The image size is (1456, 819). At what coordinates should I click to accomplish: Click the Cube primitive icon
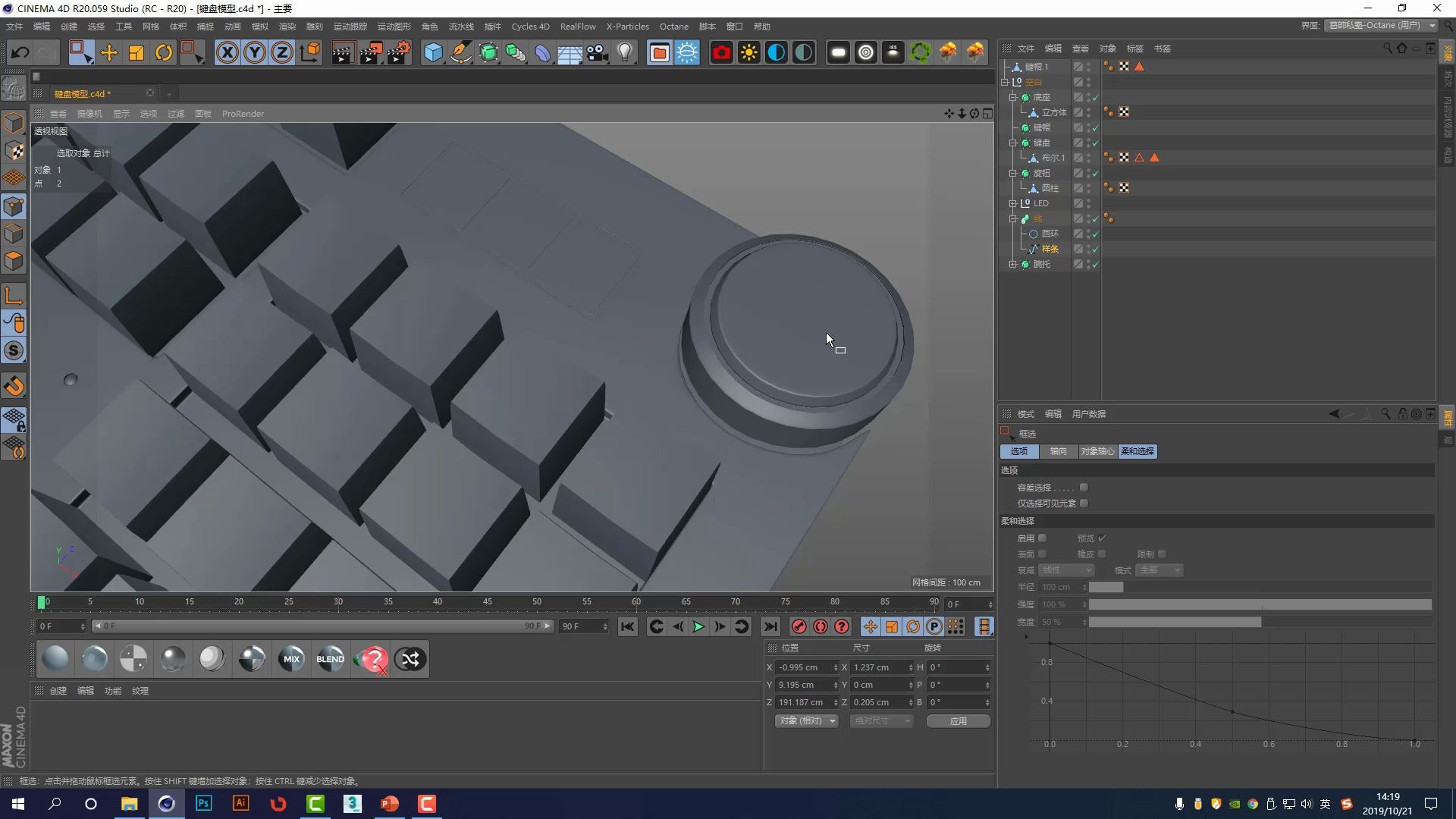[434, 52]
